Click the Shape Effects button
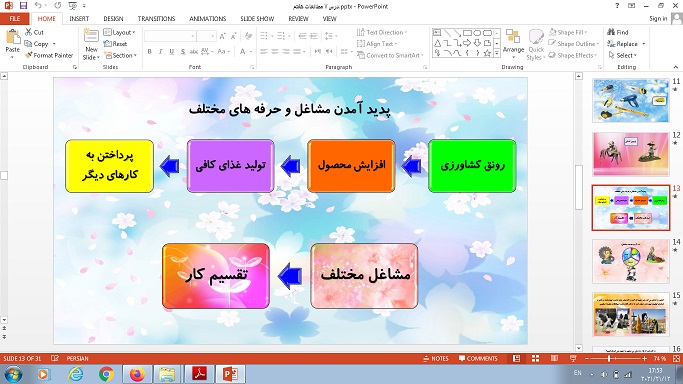683x384 pixels. coord(573,55)
